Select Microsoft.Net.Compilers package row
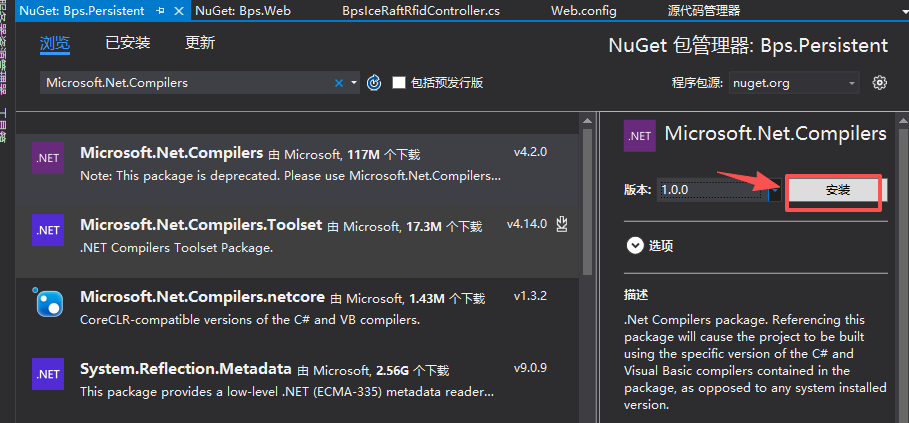 [x=297, y=169]
